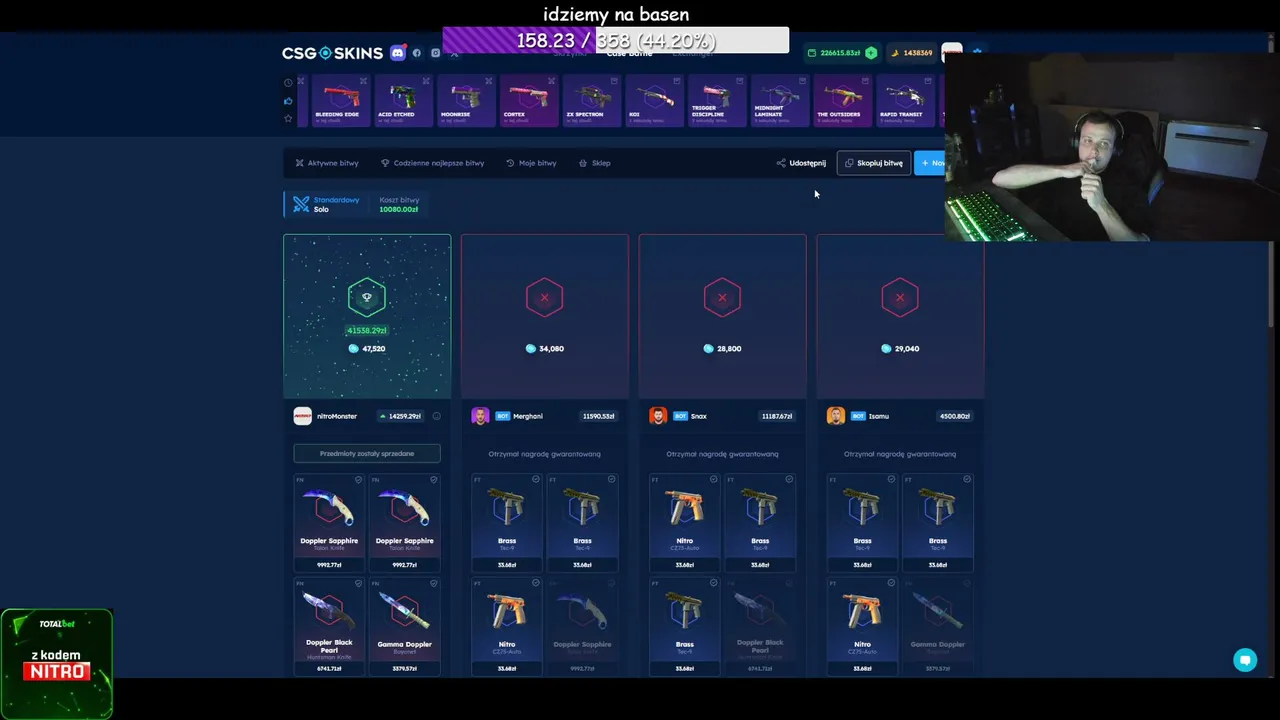Open nitroMonster's Gamma Doppler Bayonet card

coord(404,627)
